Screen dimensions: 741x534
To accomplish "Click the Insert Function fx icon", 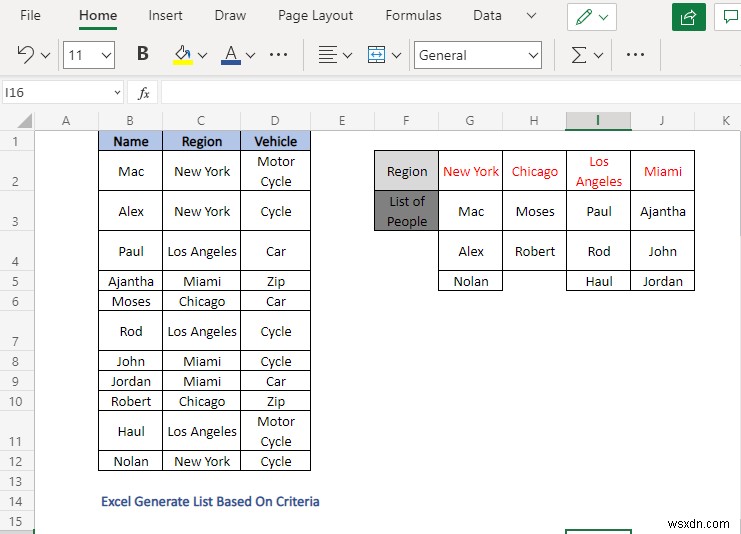I will (x=143, y=93).
